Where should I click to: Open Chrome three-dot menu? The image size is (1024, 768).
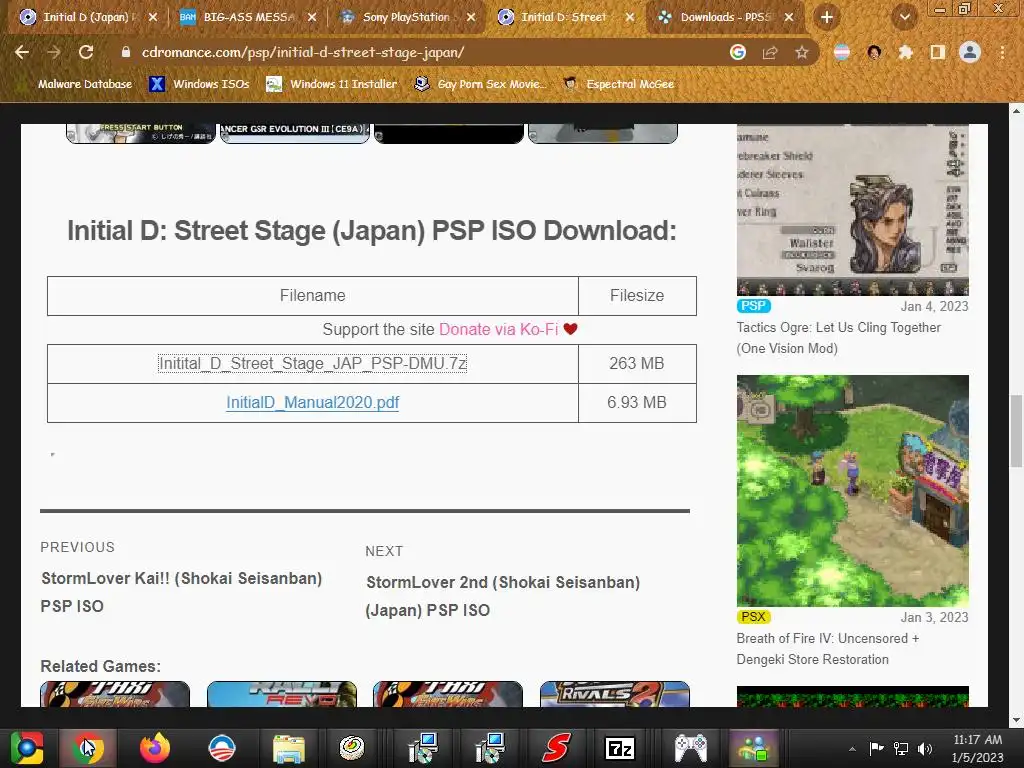[x=1002, y=52]
